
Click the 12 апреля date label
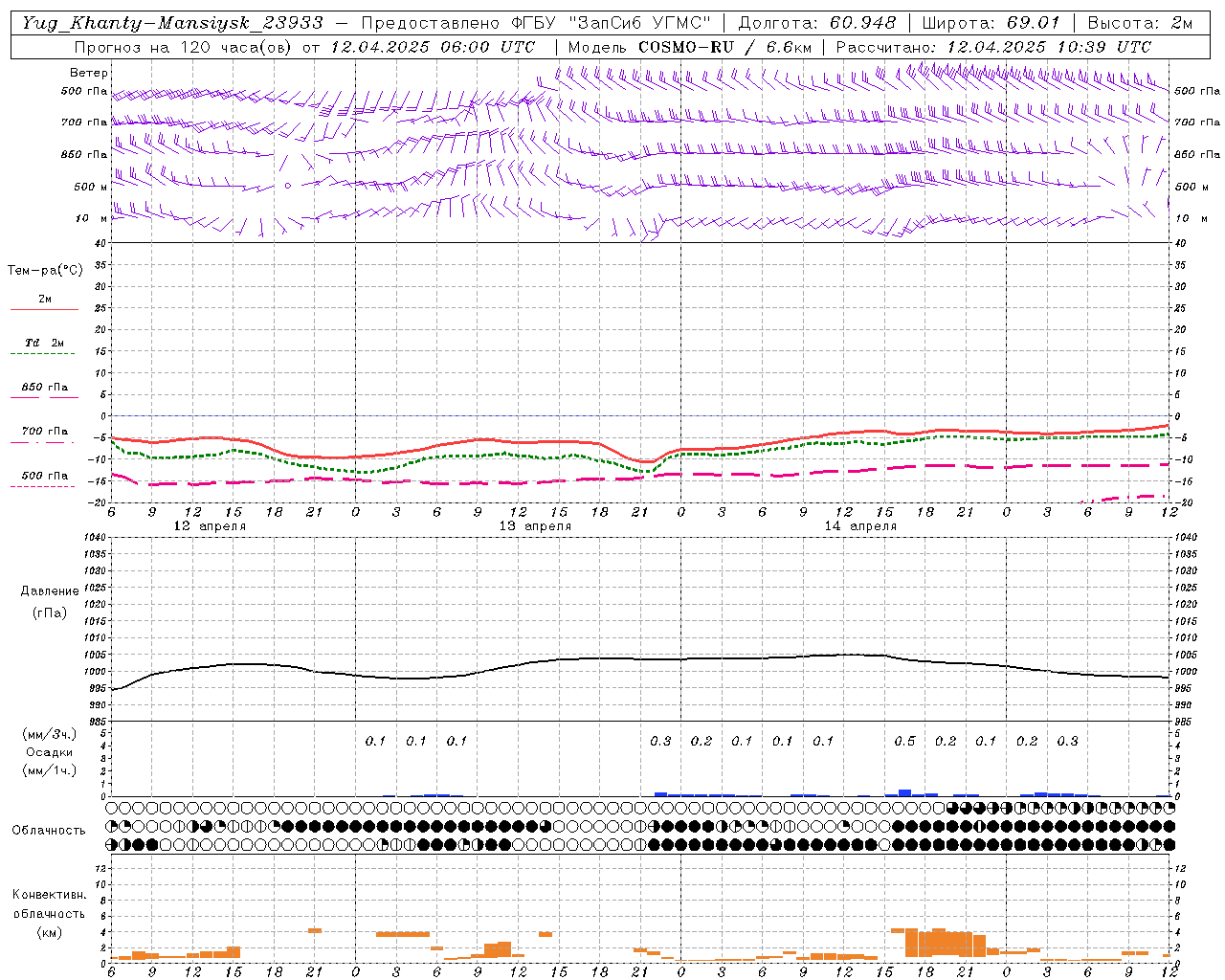210,526
